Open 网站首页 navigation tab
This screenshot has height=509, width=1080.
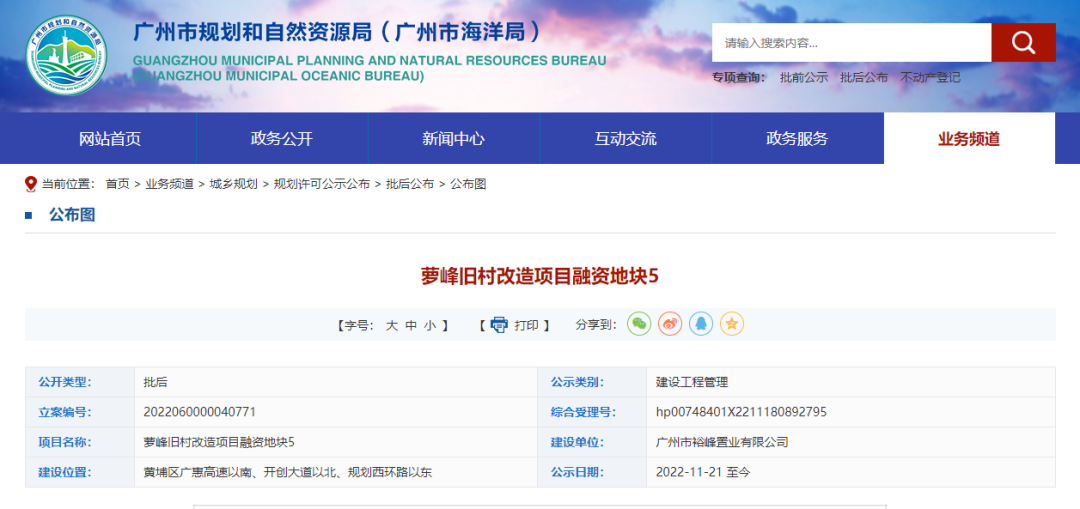110,138
